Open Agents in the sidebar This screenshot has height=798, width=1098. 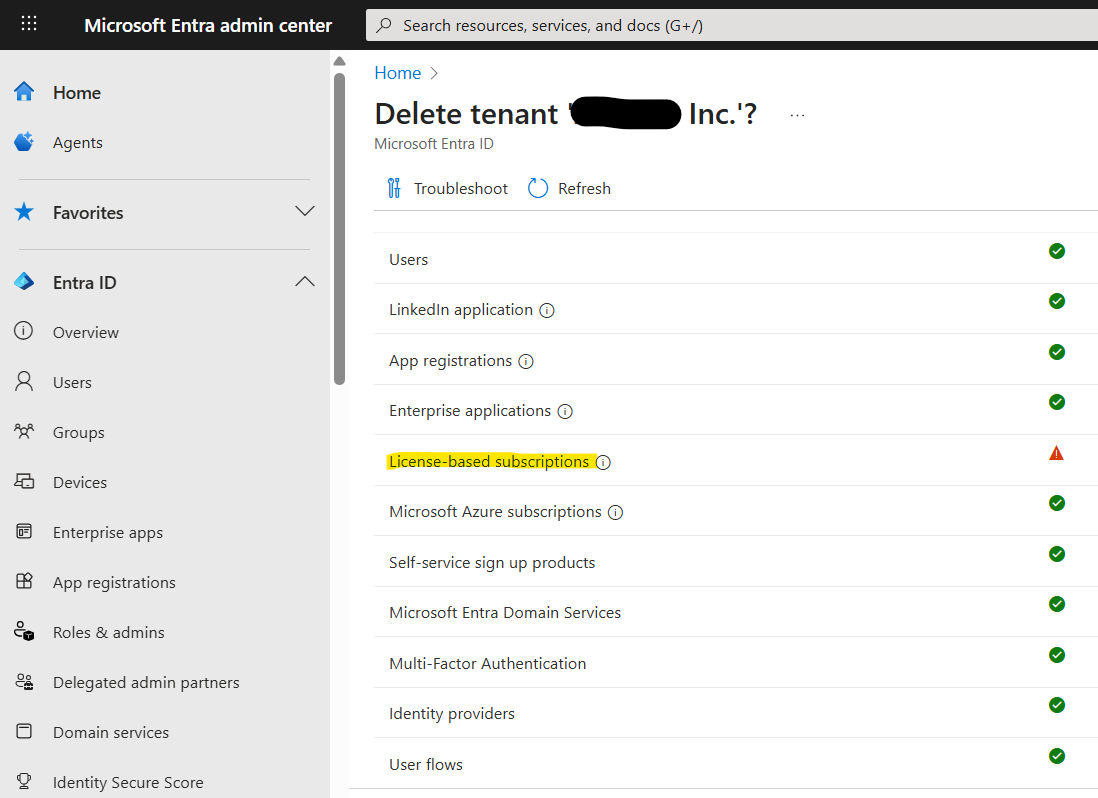(78, 143)
